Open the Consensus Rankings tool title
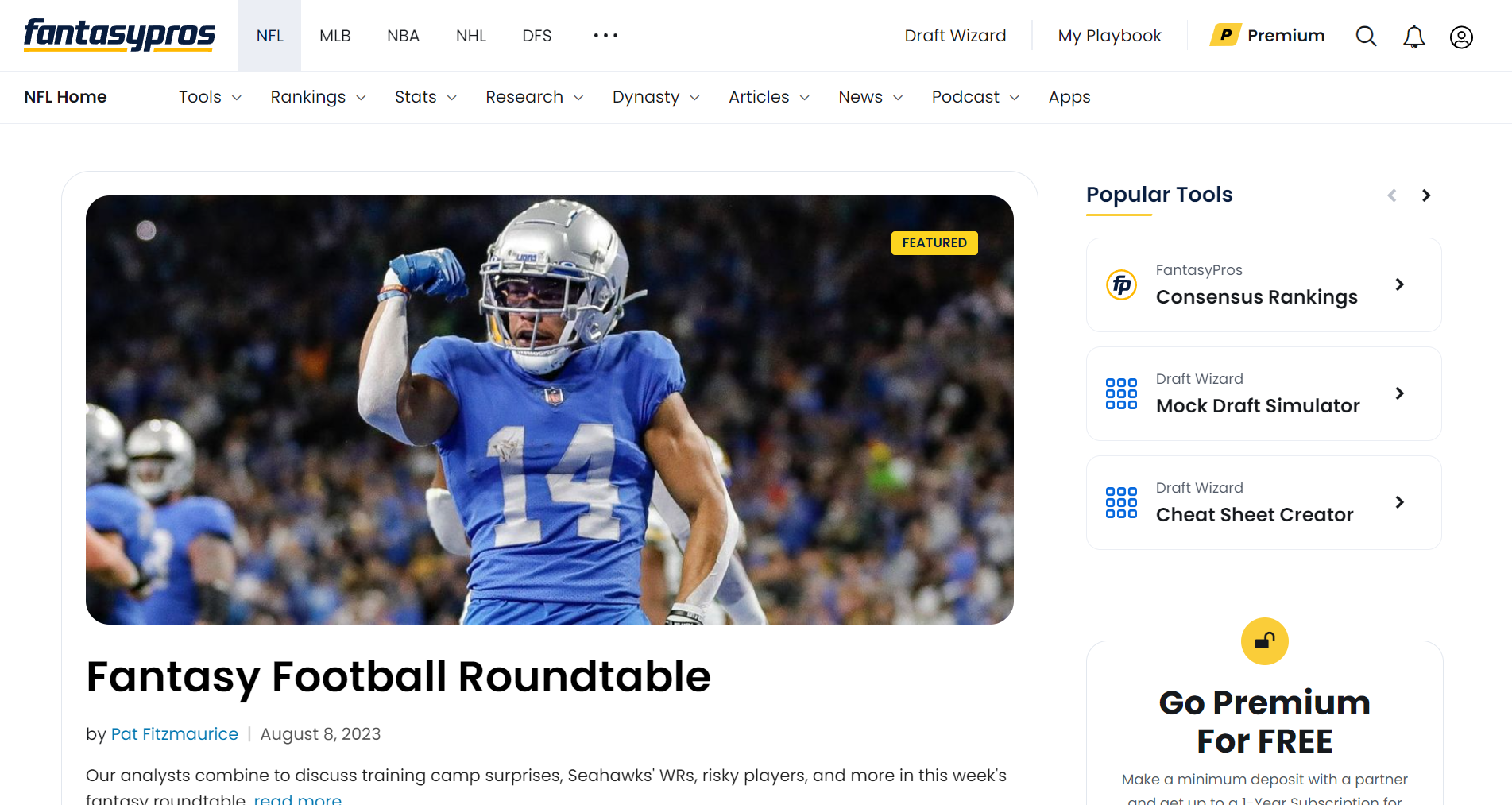Image resolution: width=1512 pixels, height=805 pixels. 1257,297
